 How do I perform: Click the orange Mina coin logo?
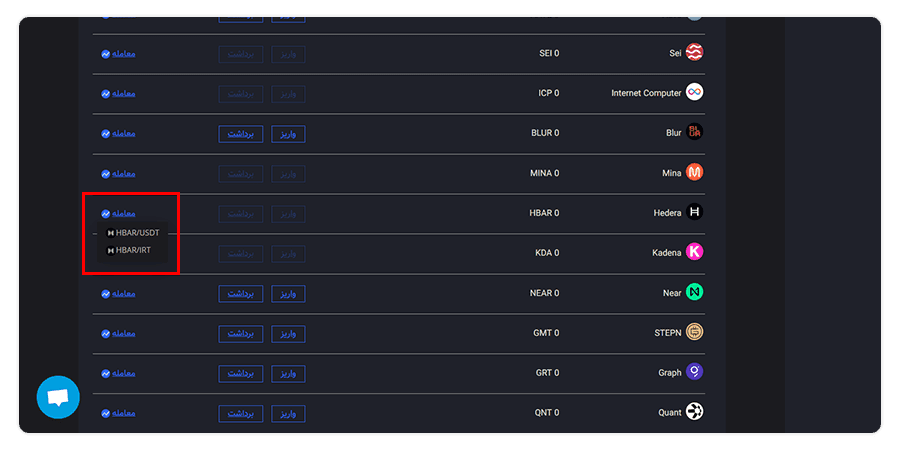695,172
